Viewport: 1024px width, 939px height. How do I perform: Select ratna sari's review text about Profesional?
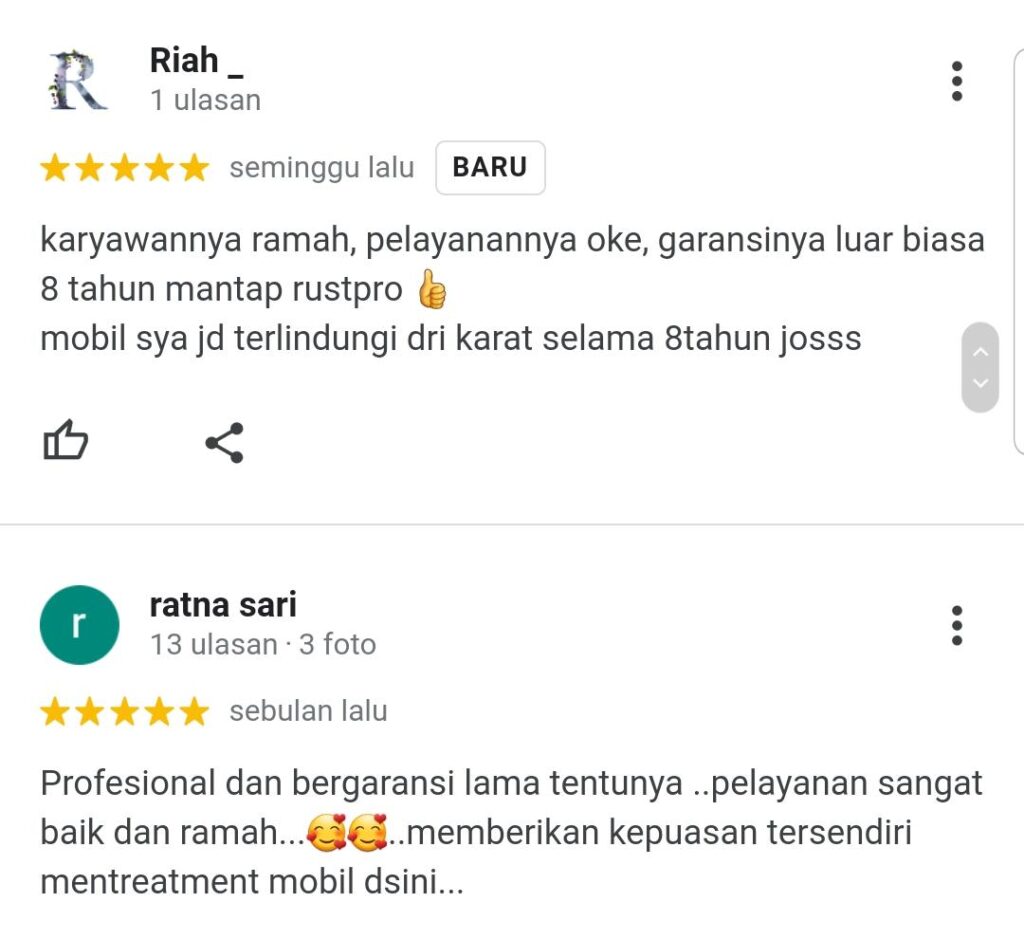point(511,833)
